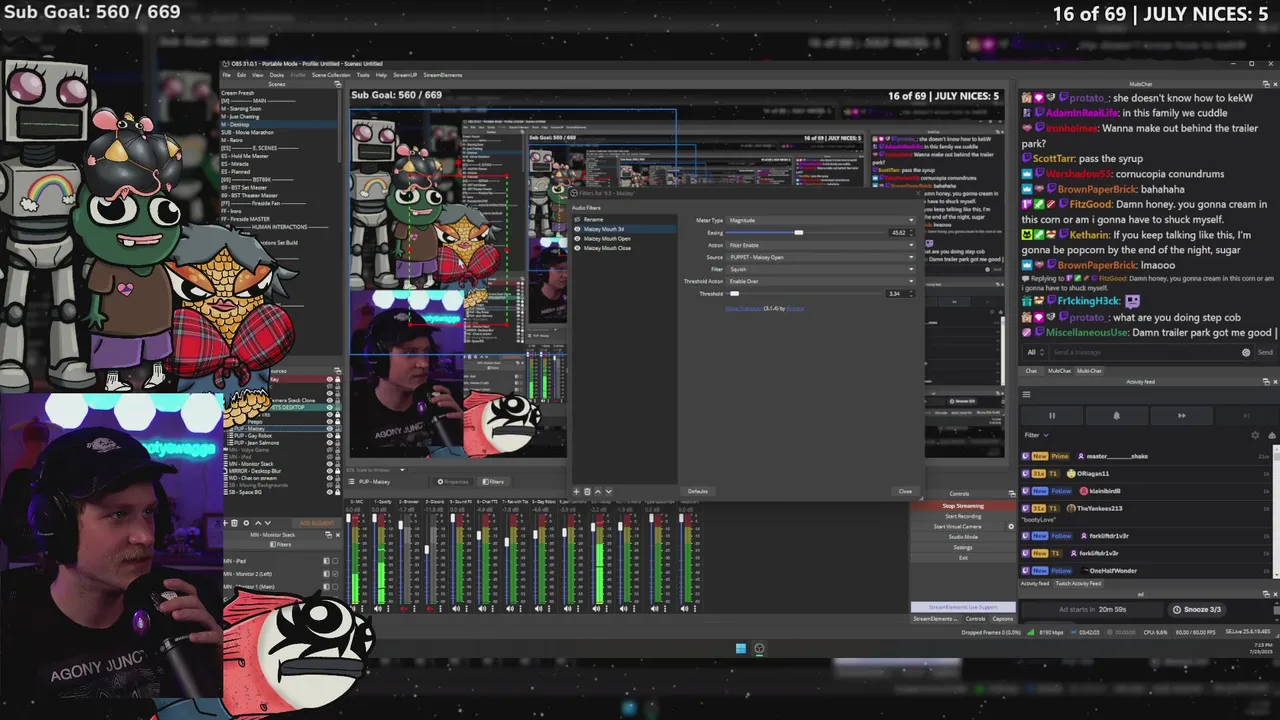Click the Defaults button in filters dialog
This screenshot has width=1280, height=720.
[x=698, y=491]
